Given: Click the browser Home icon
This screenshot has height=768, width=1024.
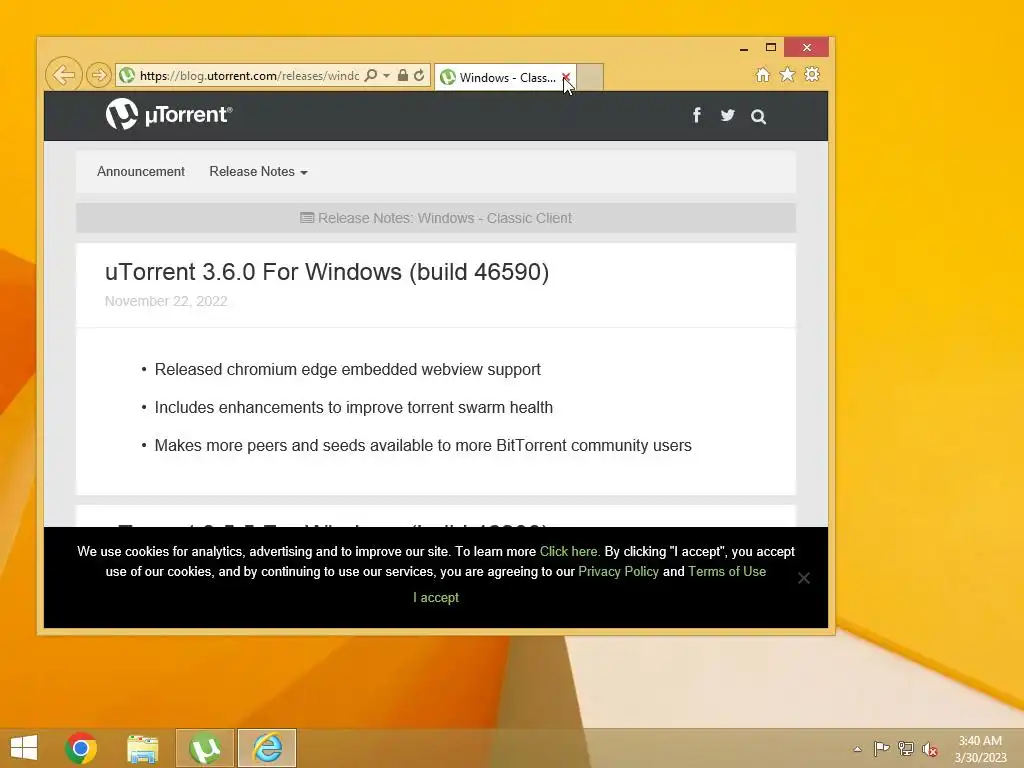Looking at the screenshot, I should pyautogui.click(x=762, y=75).
